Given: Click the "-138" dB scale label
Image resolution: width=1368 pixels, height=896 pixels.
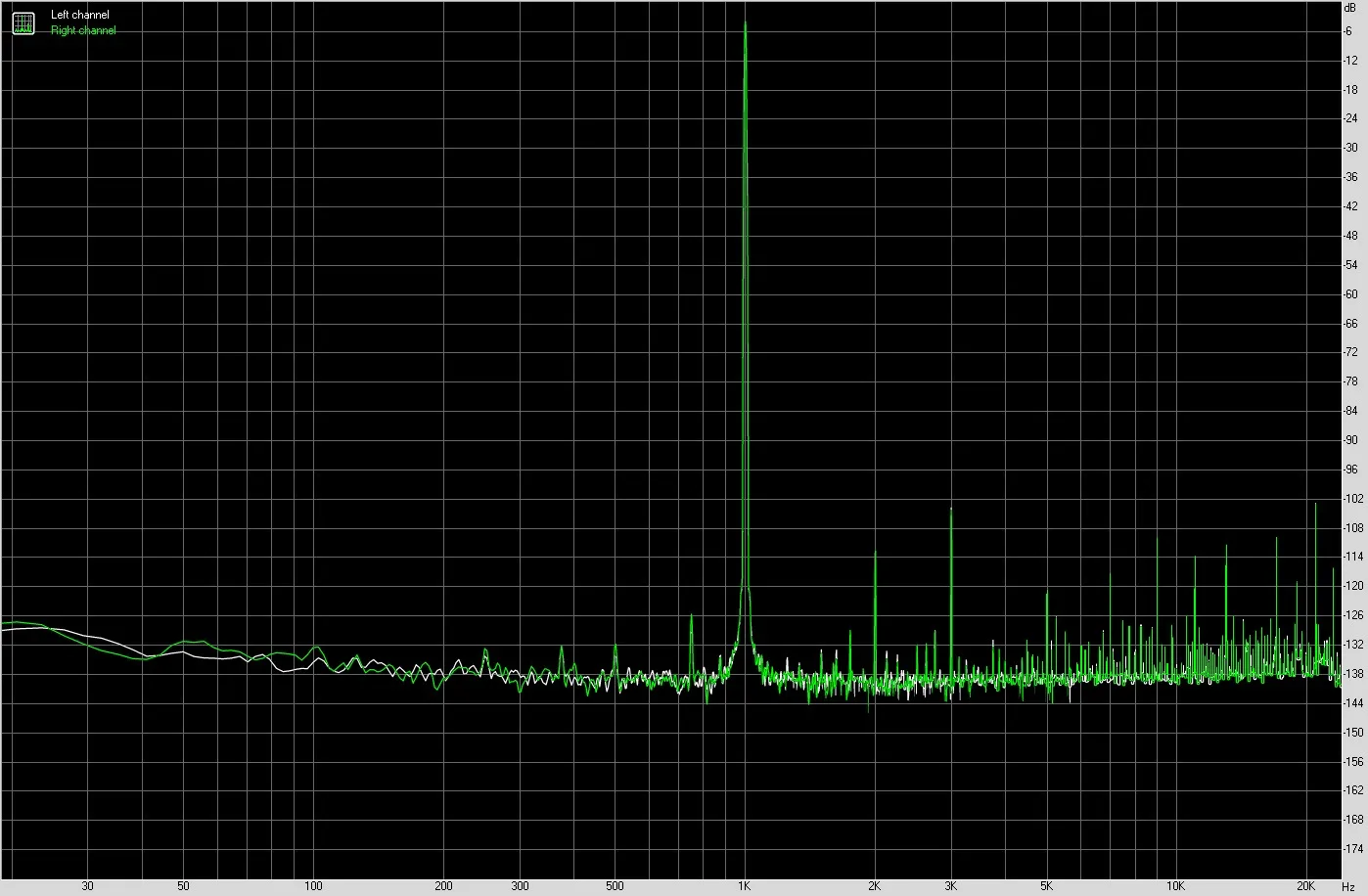Looking at the screenshot, I should click(x=1353, y=674).
